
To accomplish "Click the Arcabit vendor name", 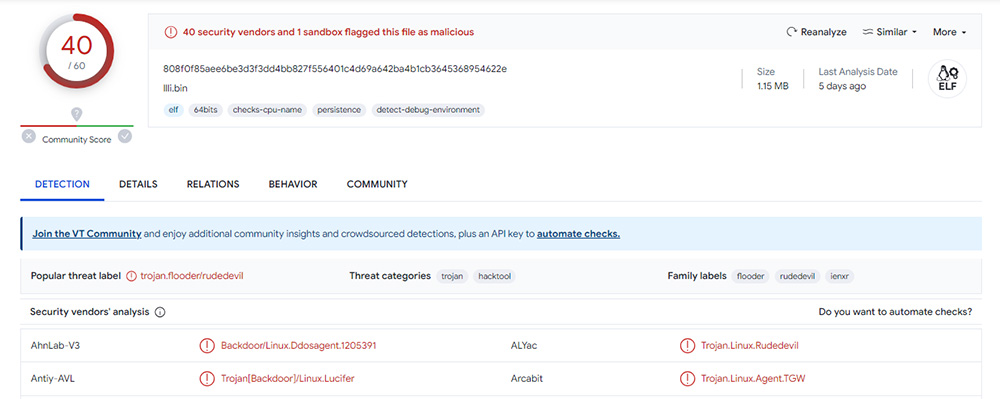I will (527, 379).
